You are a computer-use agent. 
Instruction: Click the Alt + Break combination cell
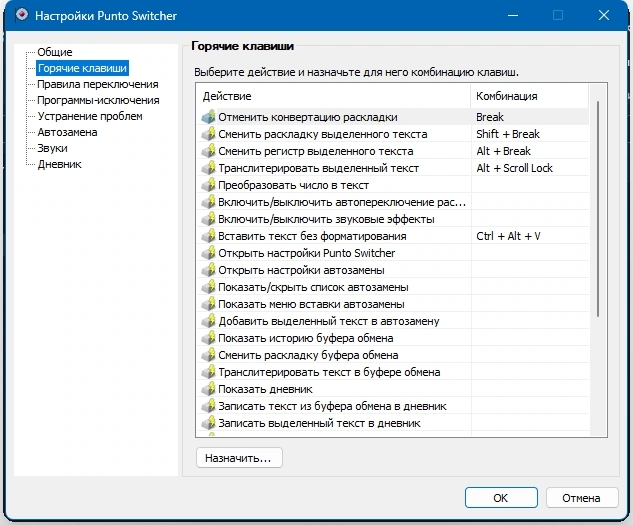tap(529, 151)
